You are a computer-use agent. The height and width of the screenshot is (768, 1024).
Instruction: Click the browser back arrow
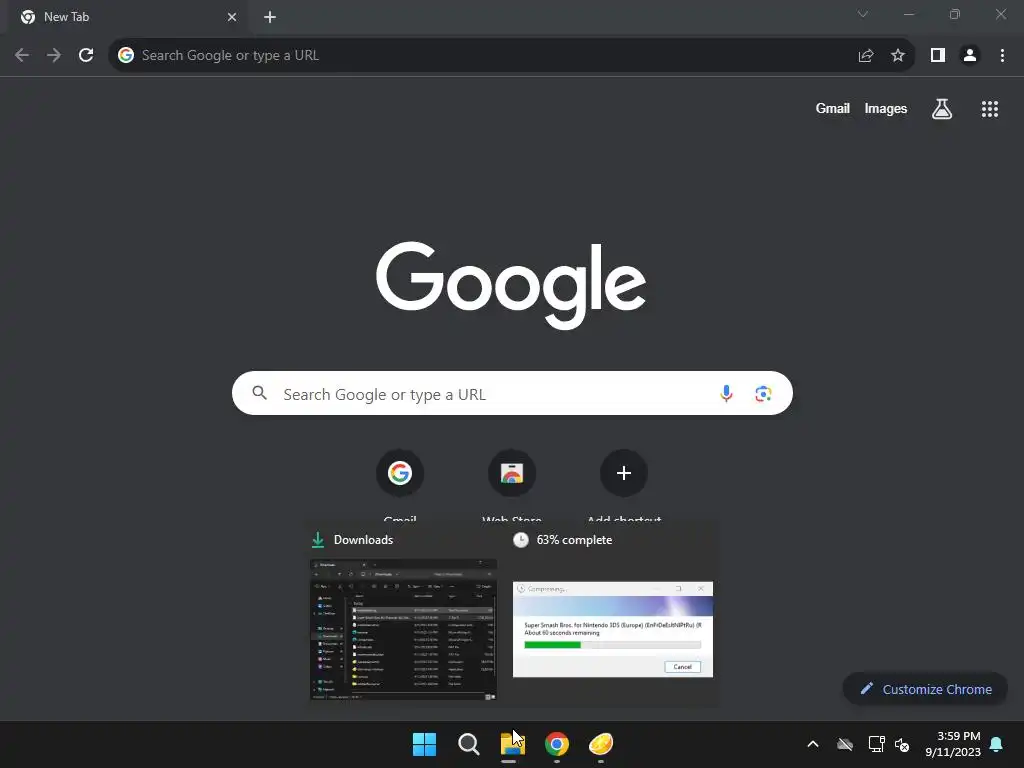tap(22, 56)
